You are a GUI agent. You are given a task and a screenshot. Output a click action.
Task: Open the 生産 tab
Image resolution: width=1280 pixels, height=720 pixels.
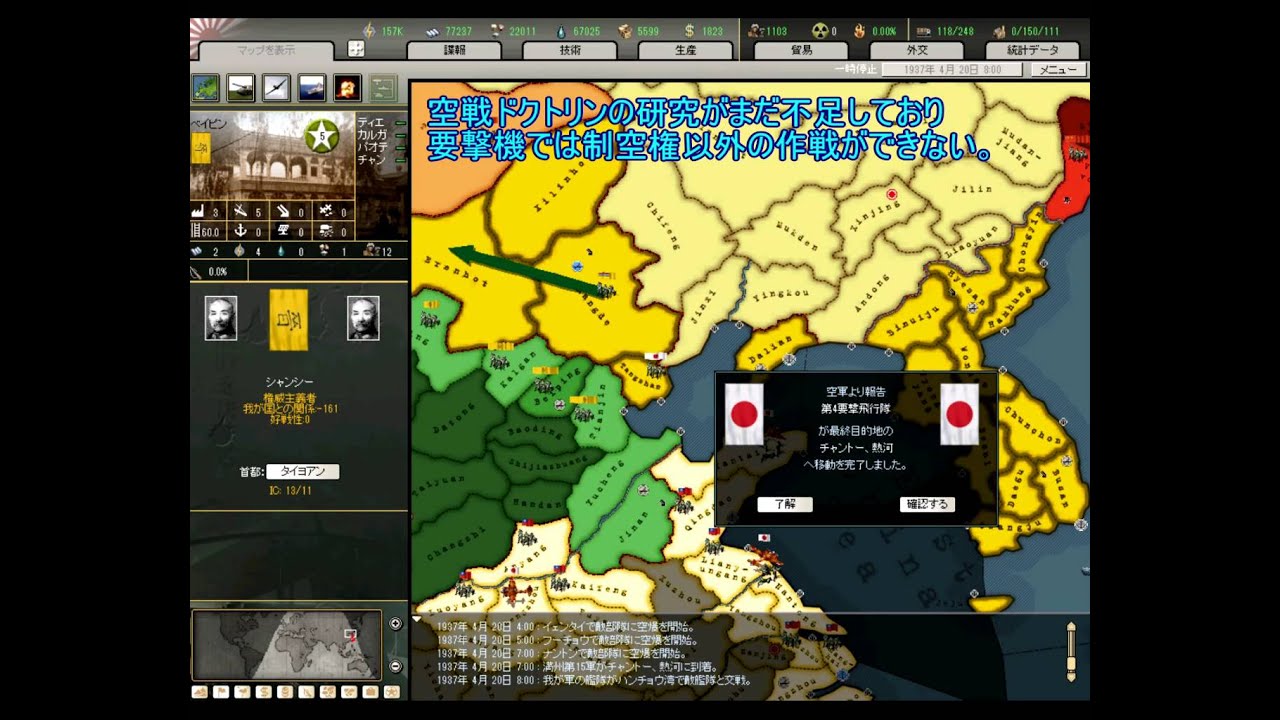[x=685, y=50]
